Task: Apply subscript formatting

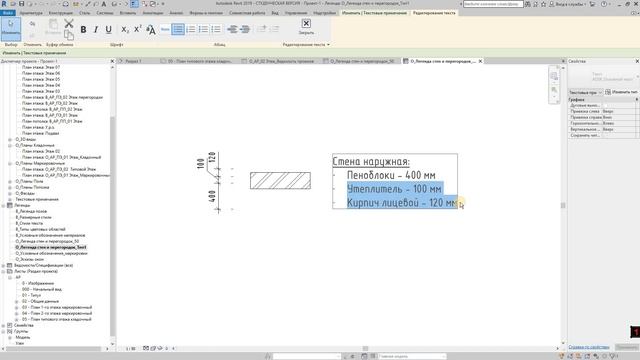Action: coord(125,29)
